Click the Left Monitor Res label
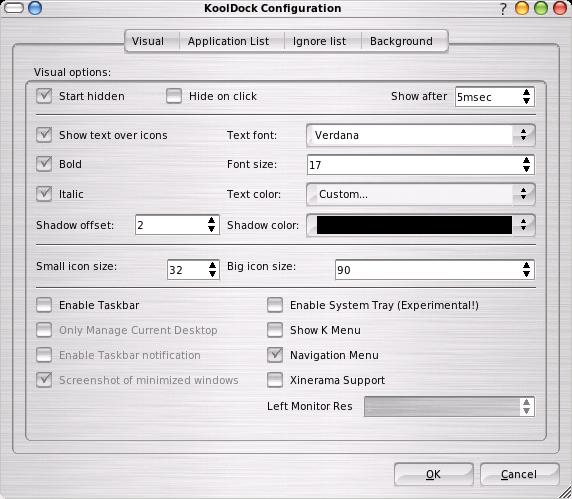Image resolution: width=572 pixels, height=499 pixels. click(x=309, y=406)
